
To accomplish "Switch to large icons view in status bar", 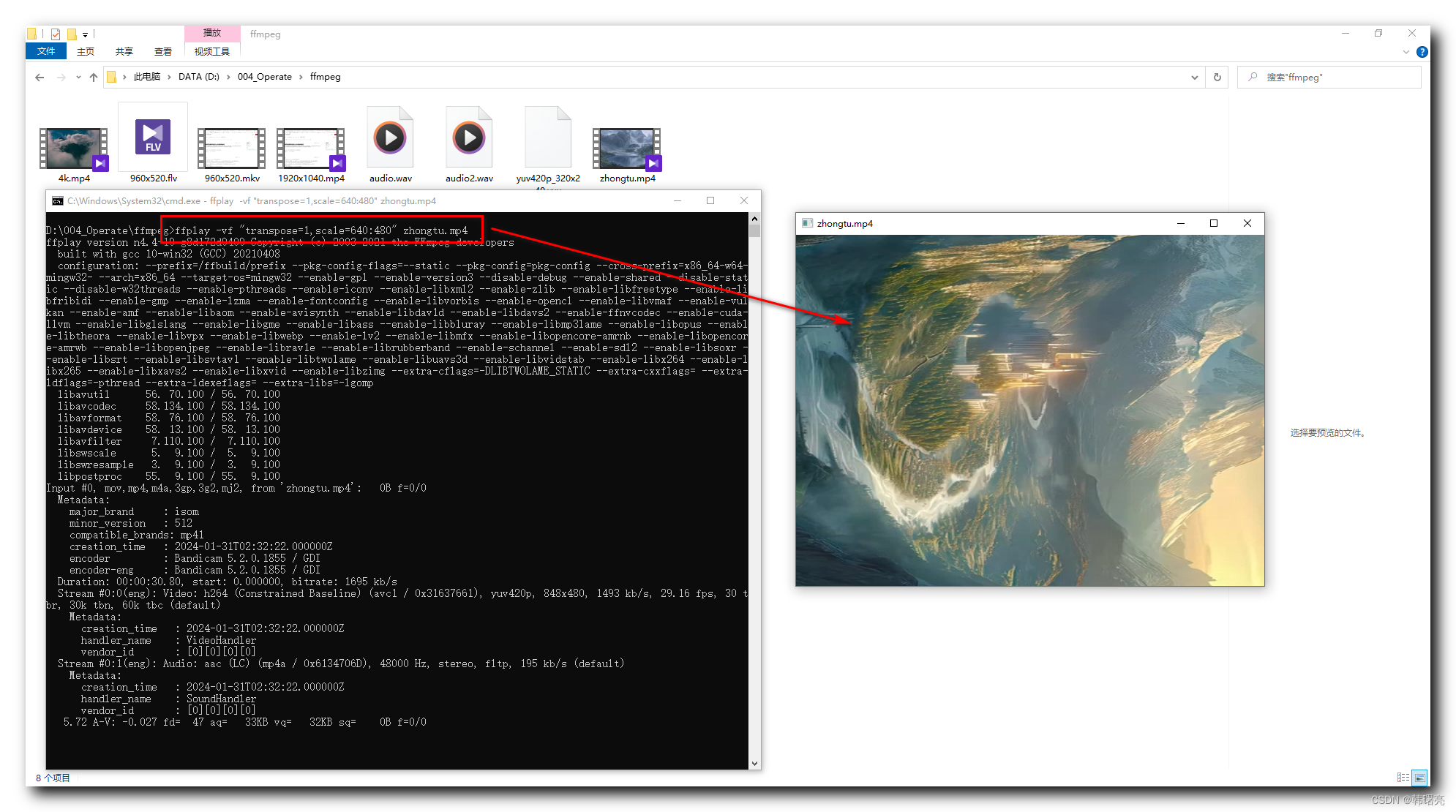I will [1420, 778].
